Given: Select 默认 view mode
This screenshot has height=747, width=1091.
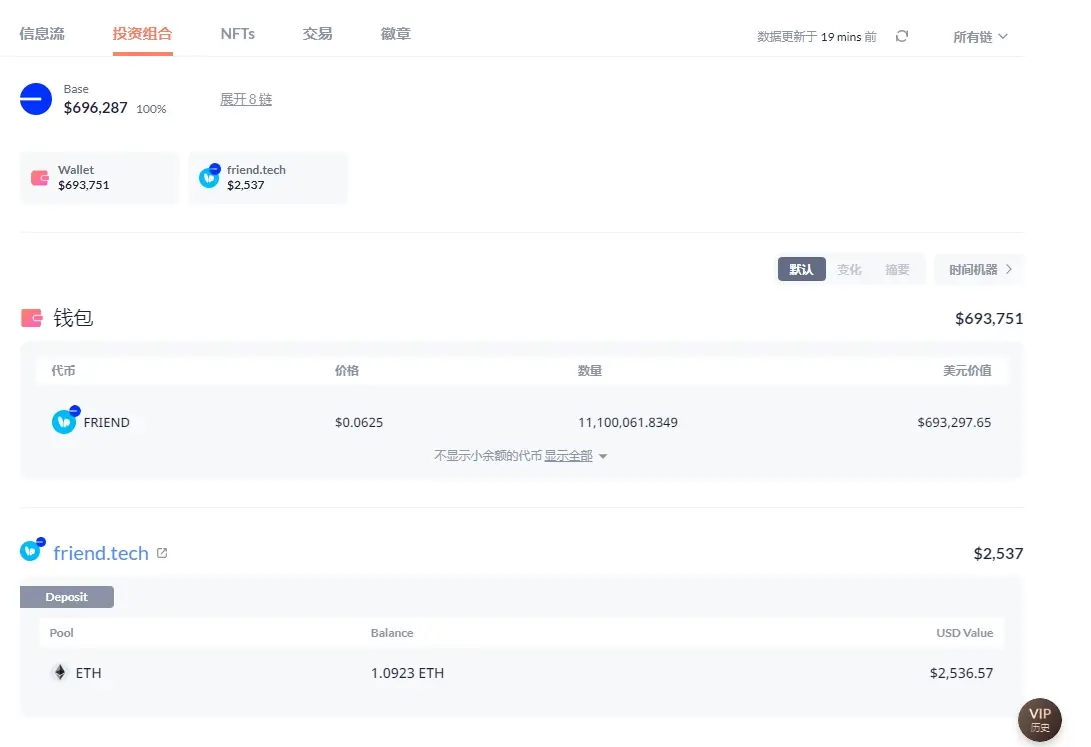Looking at the screenshot, I should coord(802,269).
